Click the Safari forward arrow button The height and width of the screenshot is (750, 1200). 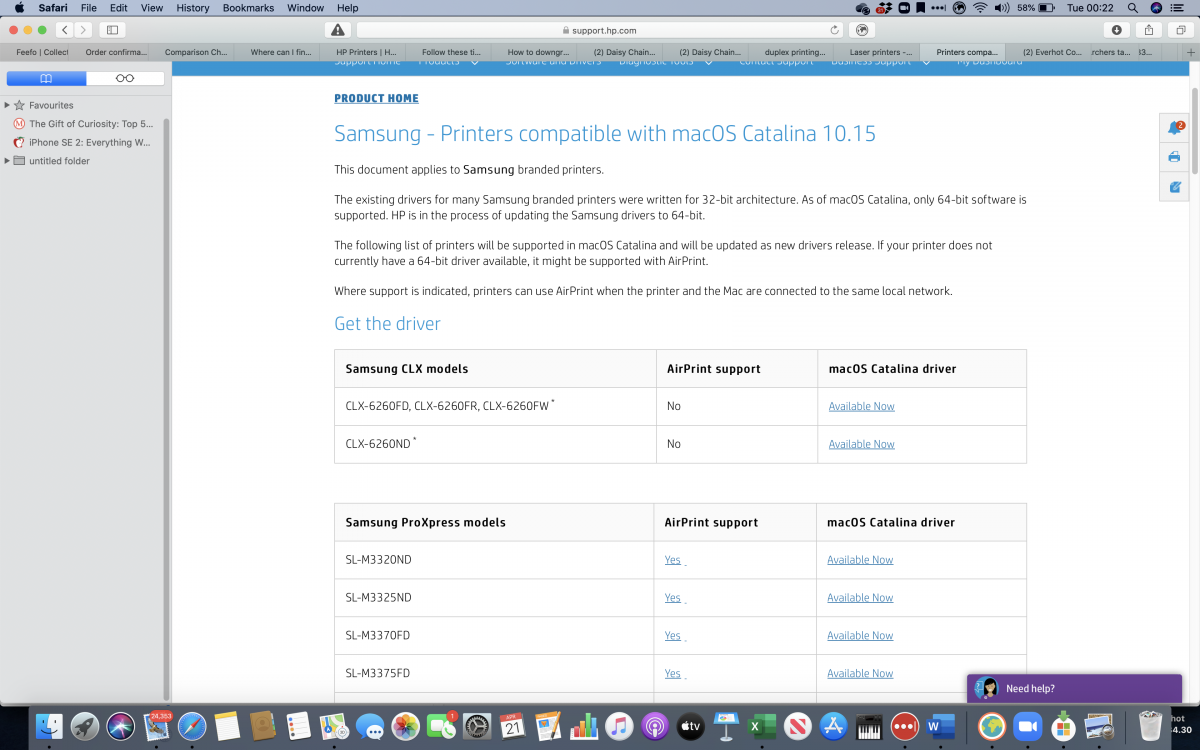coord(84,30)
